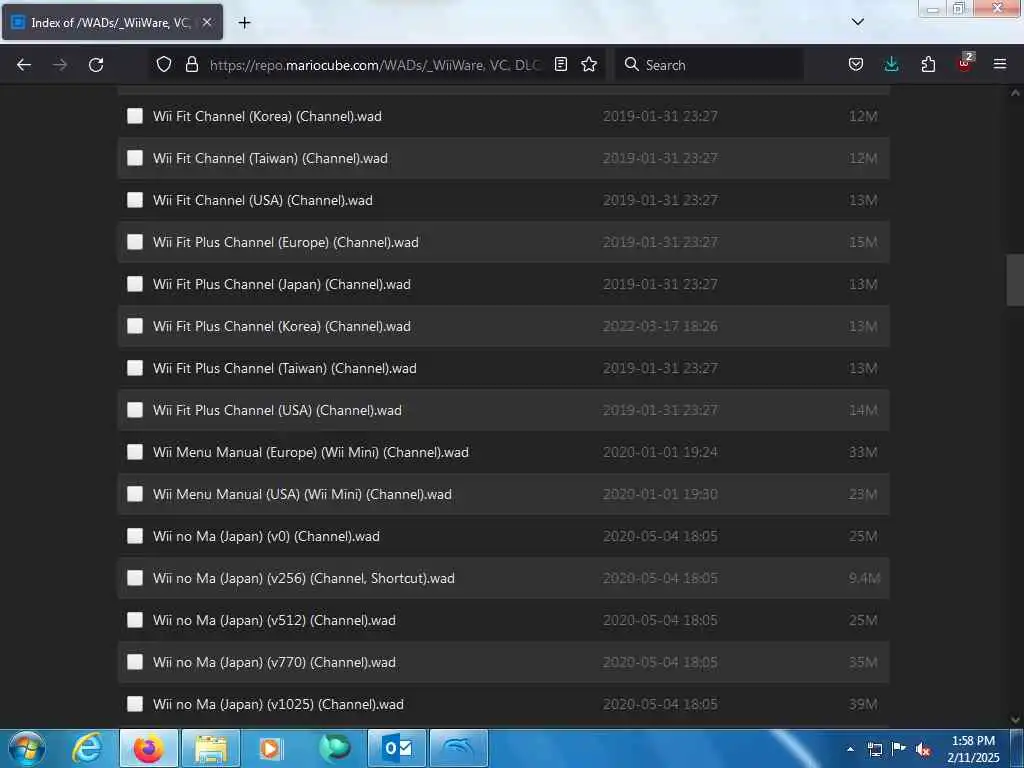Viewport: 1024px width, 768px height.
Task: Open File Explorer from taskbar
Action: 210,748
